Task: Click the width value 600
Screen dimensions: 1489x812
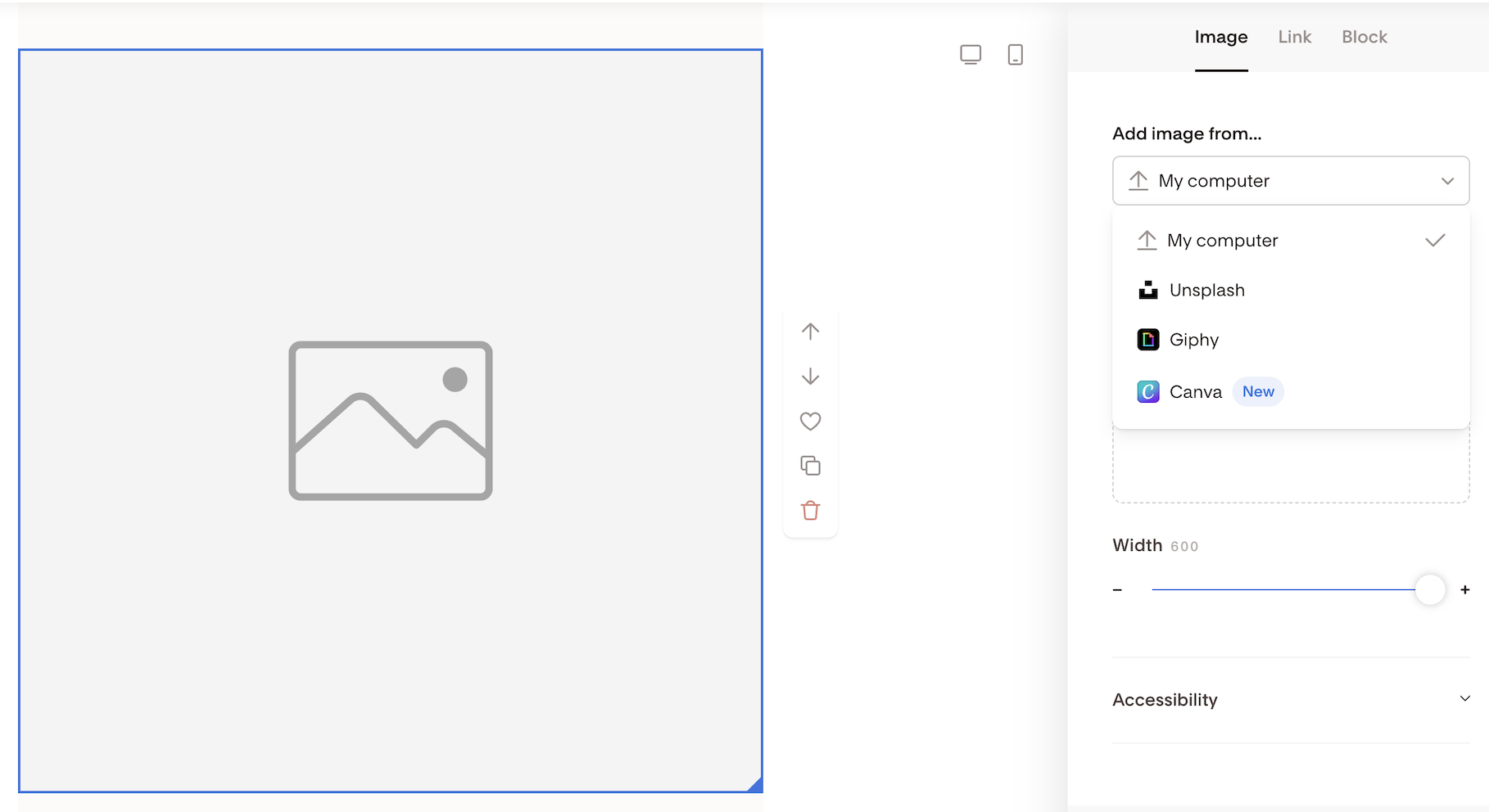Action: tap(1184, 547)
